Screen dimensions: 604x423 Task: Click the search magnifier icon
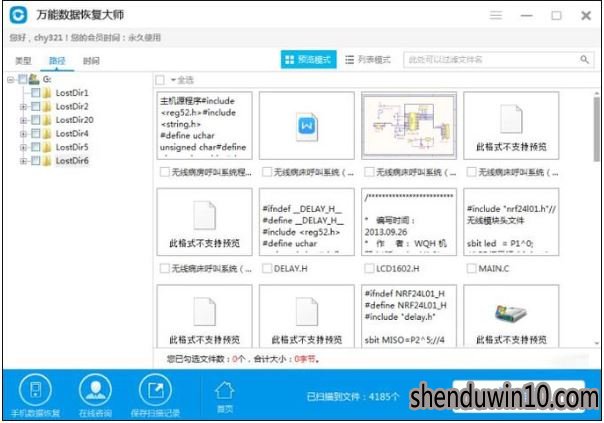tap(584, 59)
